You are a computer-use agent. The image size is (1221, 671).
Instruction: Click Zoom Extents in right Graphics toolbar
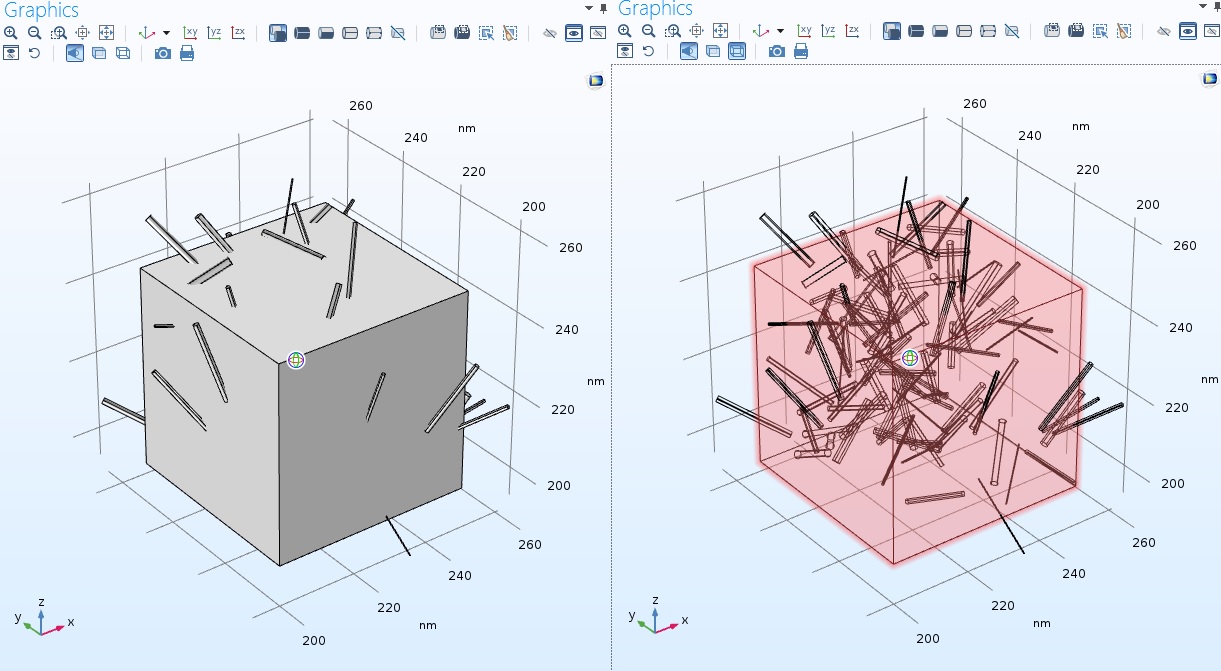click(721, 33)
